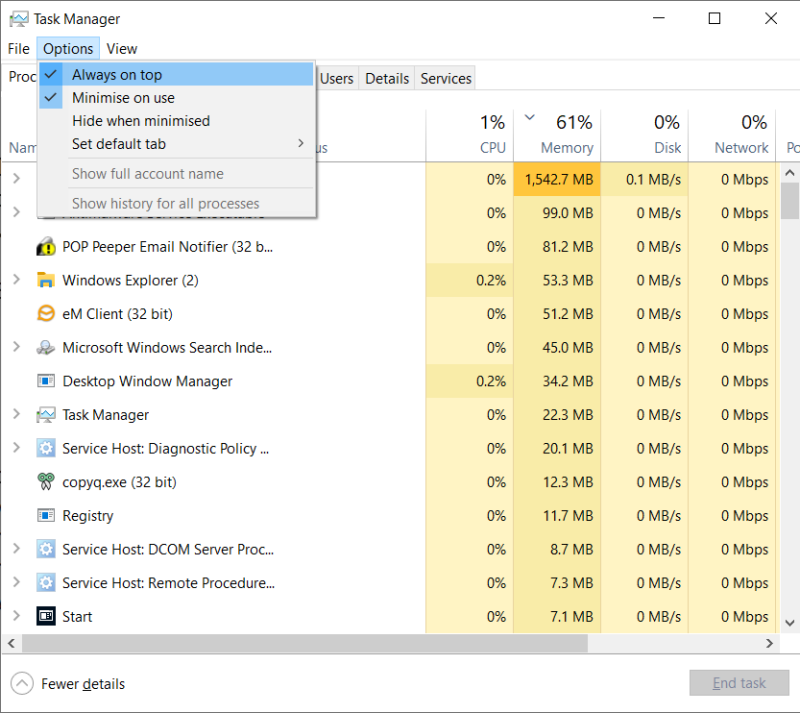The image size is (800, 713).
Task: Click the 99.0 MB memory value
Action: [x=567, y=213]
